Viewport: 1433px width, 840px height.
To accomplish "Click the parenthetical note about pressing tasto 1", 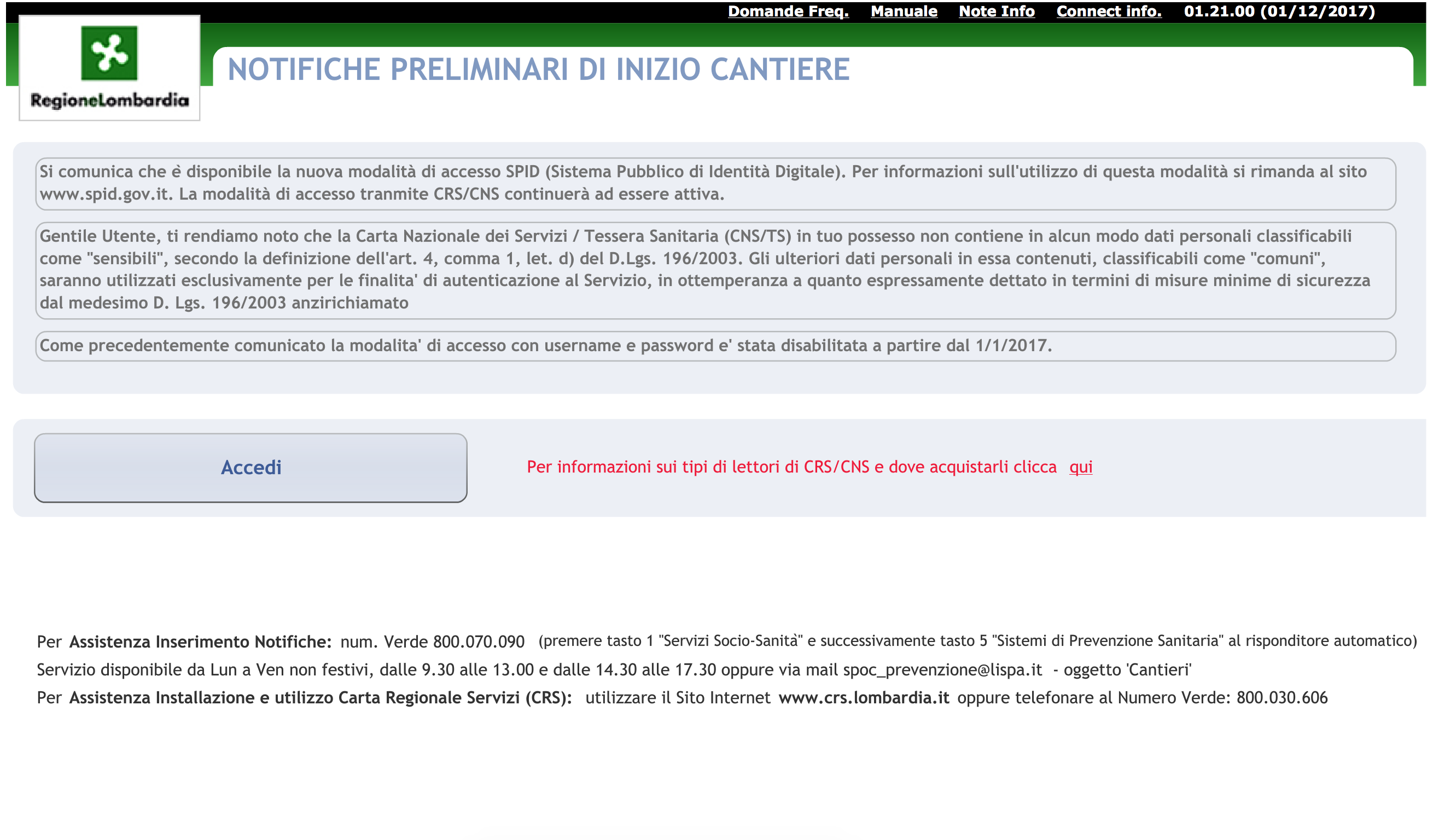I will click(977, 641).
